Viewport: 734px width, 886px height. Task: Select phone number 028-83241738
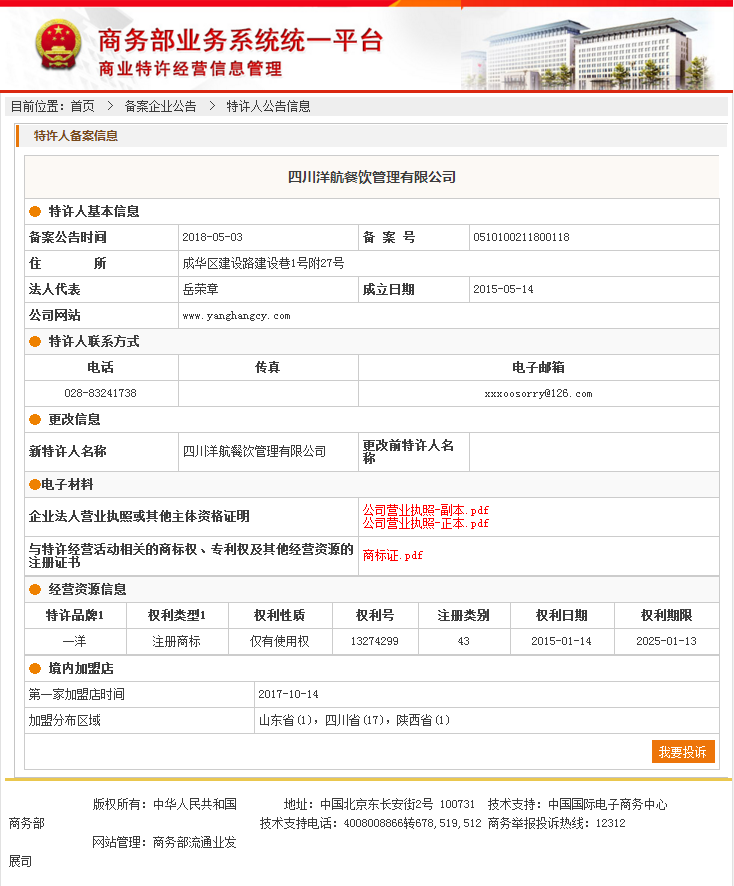click(x=101, y=393)
